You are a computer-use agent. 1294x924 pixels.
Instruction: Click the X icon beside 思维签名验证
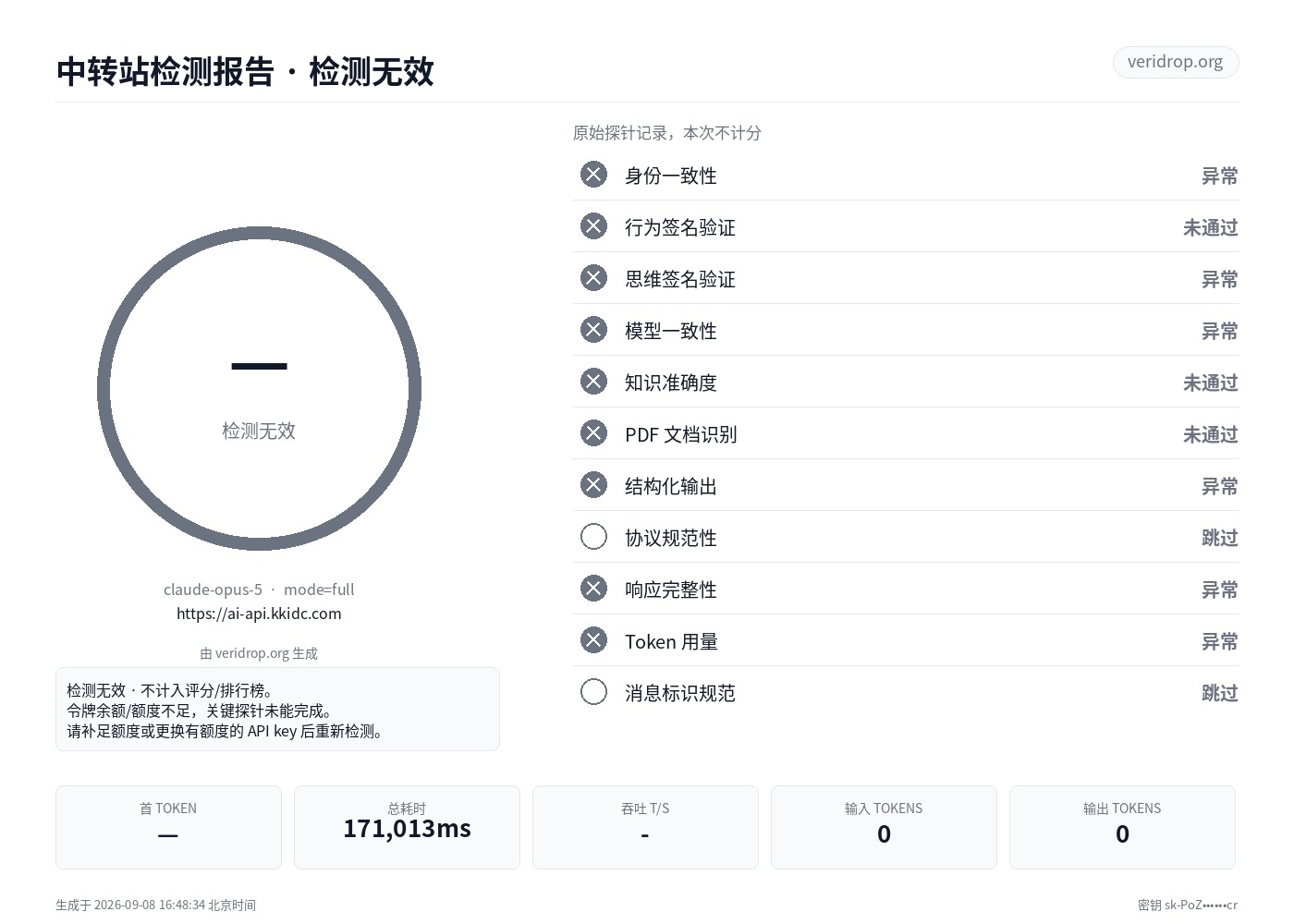(593, 278)
